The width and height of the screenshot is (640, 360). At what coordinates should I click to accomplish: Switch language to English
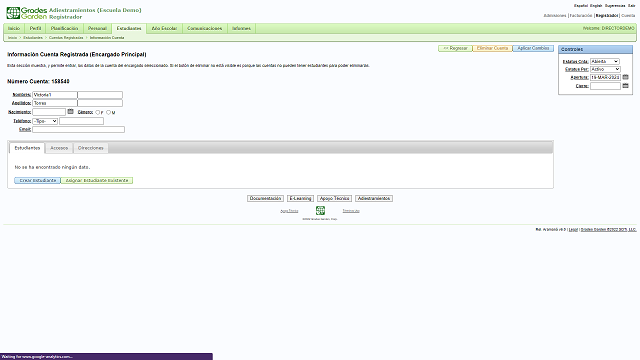point(596,6)
